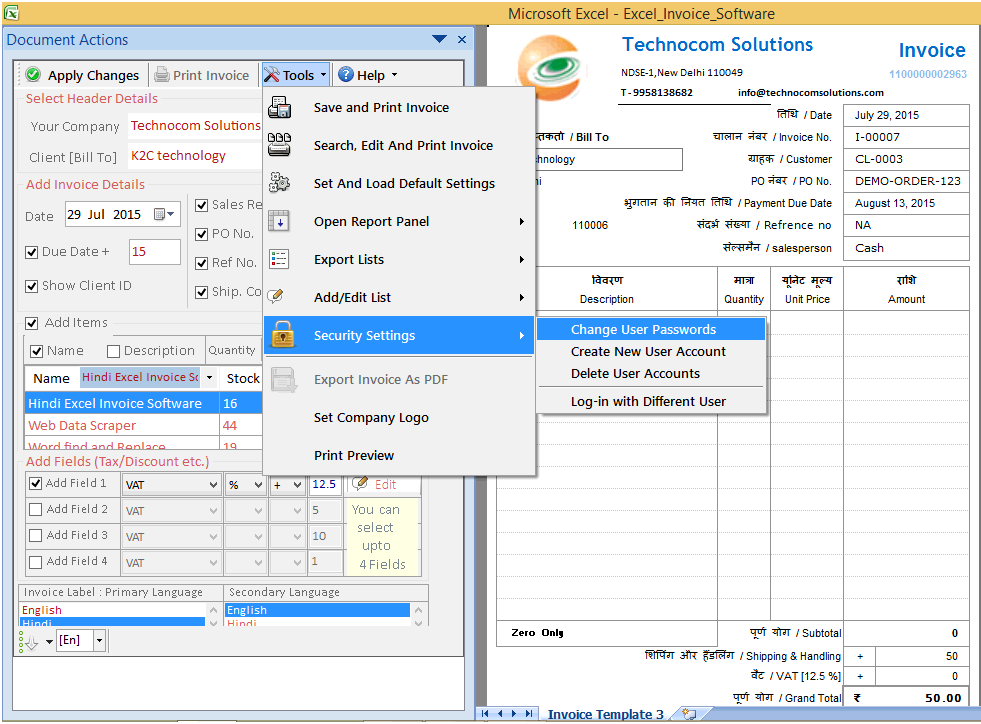
Task: Click the blue Help question mark icon
Action: pyautogui.click(x=346, y=74)
